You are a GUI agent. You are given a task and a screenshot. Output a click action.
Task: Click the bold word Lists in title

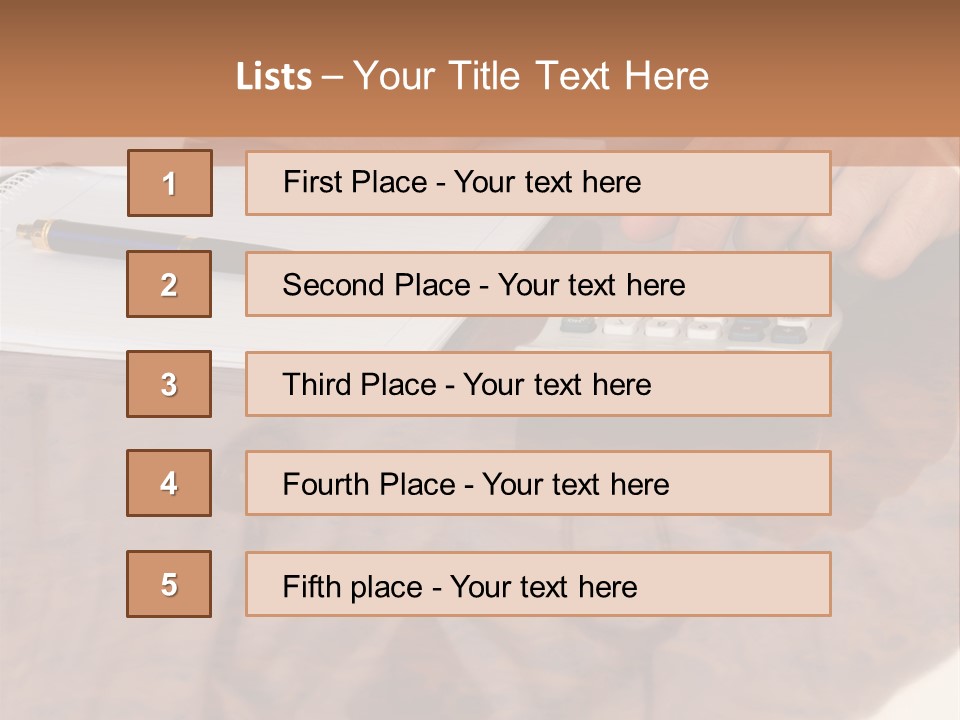pos(274,77)
